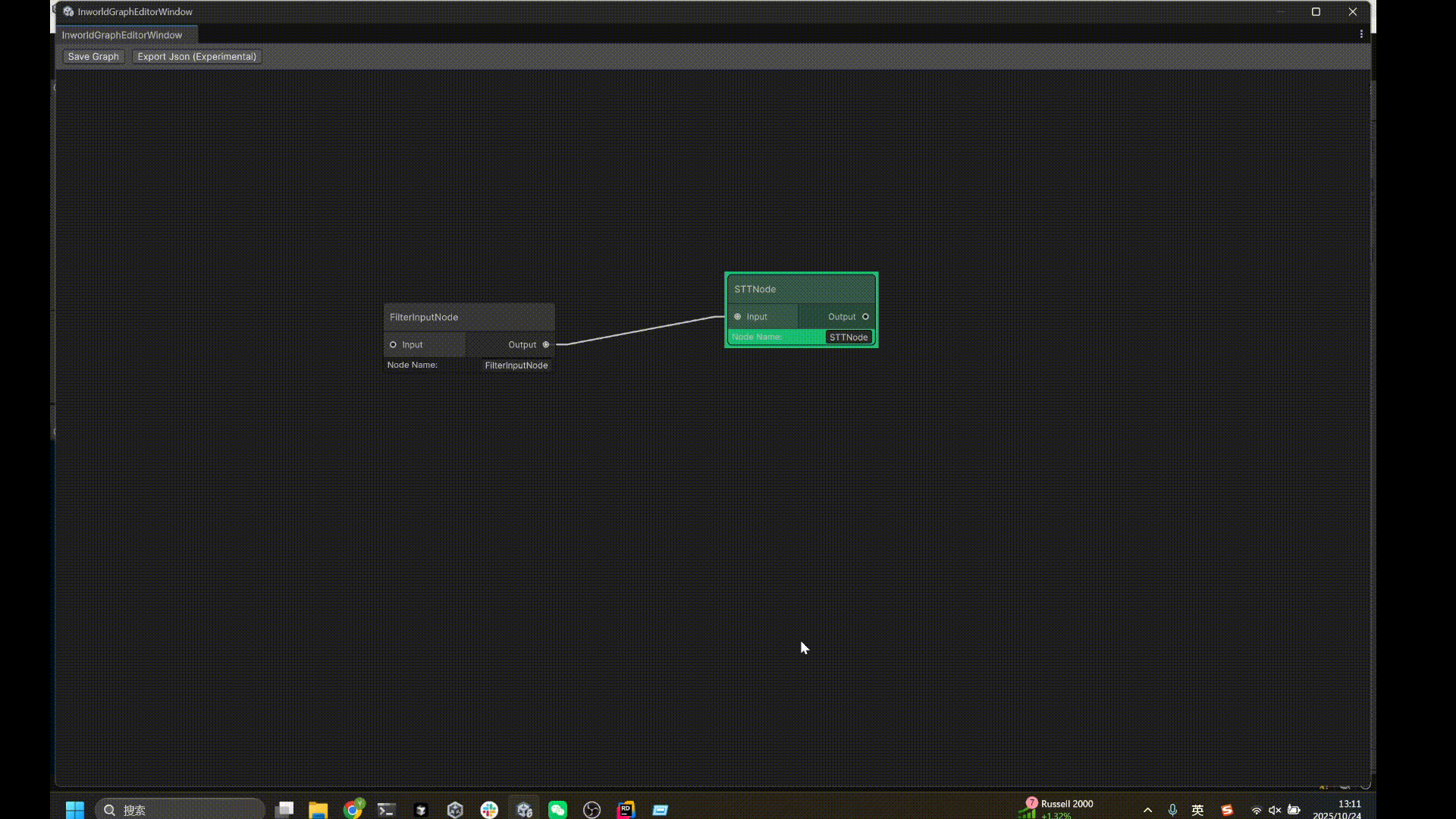Click the Save Graph button
The height and width of the screenshot is (819, 1456).
click(93, 57)
